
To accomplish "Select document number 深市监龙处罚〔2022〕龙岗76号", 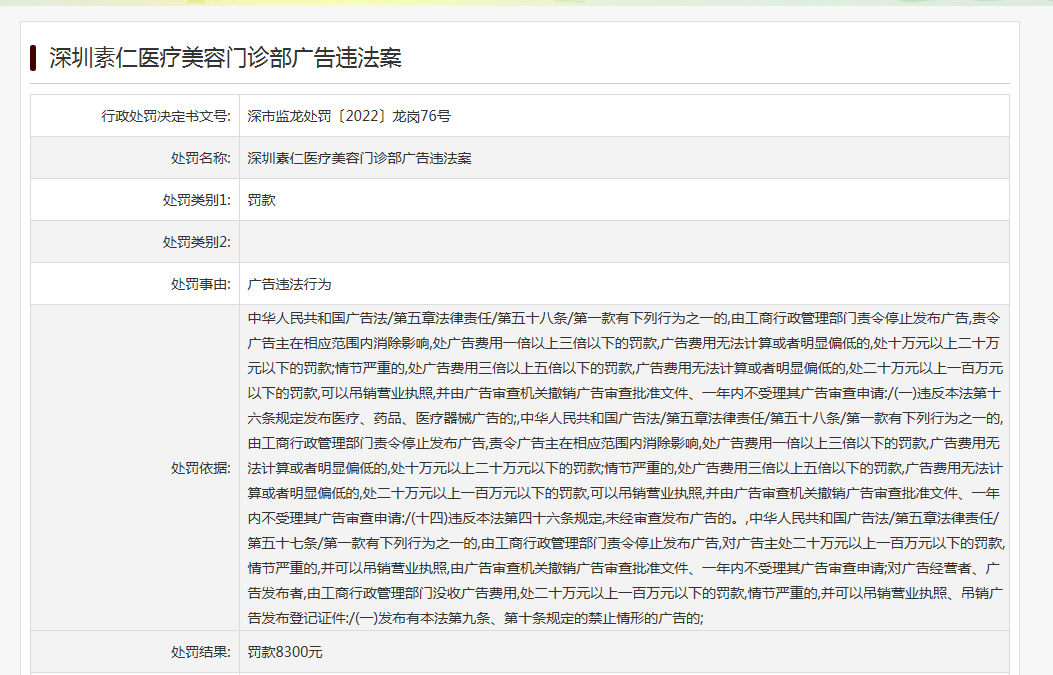I will tap(349, 116).
